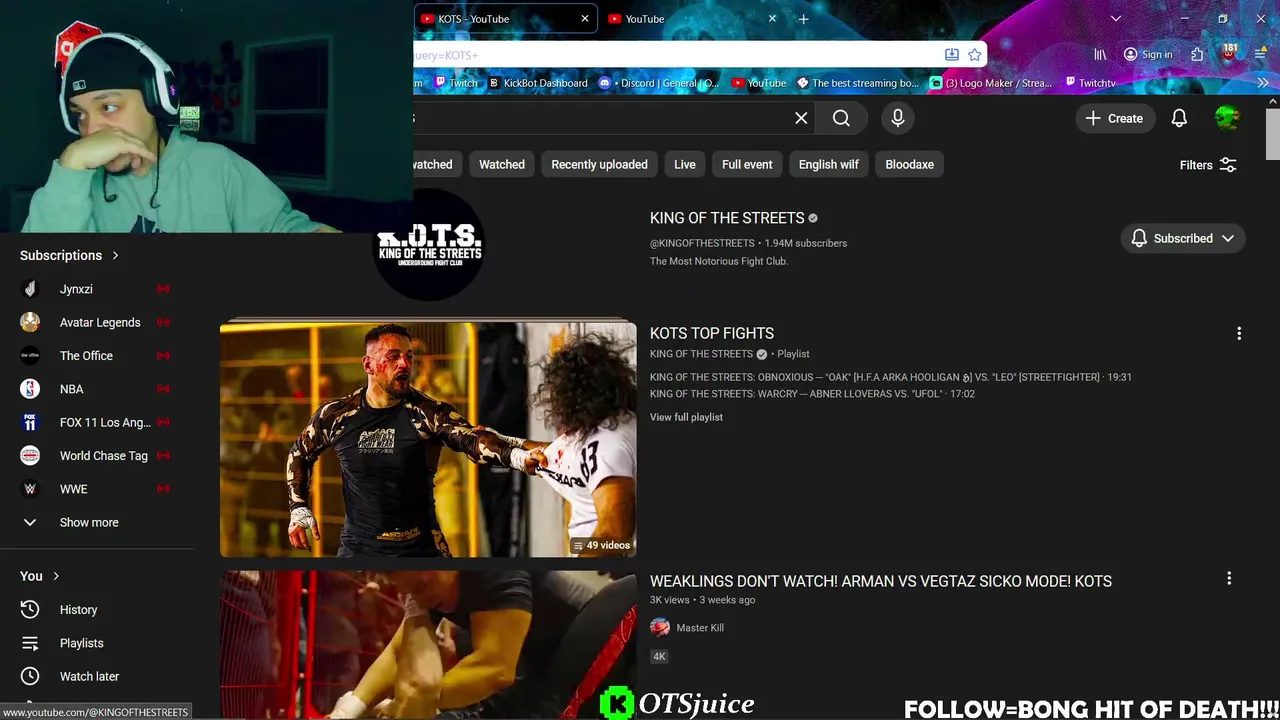The image size is (1280, 720).
Task: Open the extension with 181 badge
Action: (x=1229, y=53)
